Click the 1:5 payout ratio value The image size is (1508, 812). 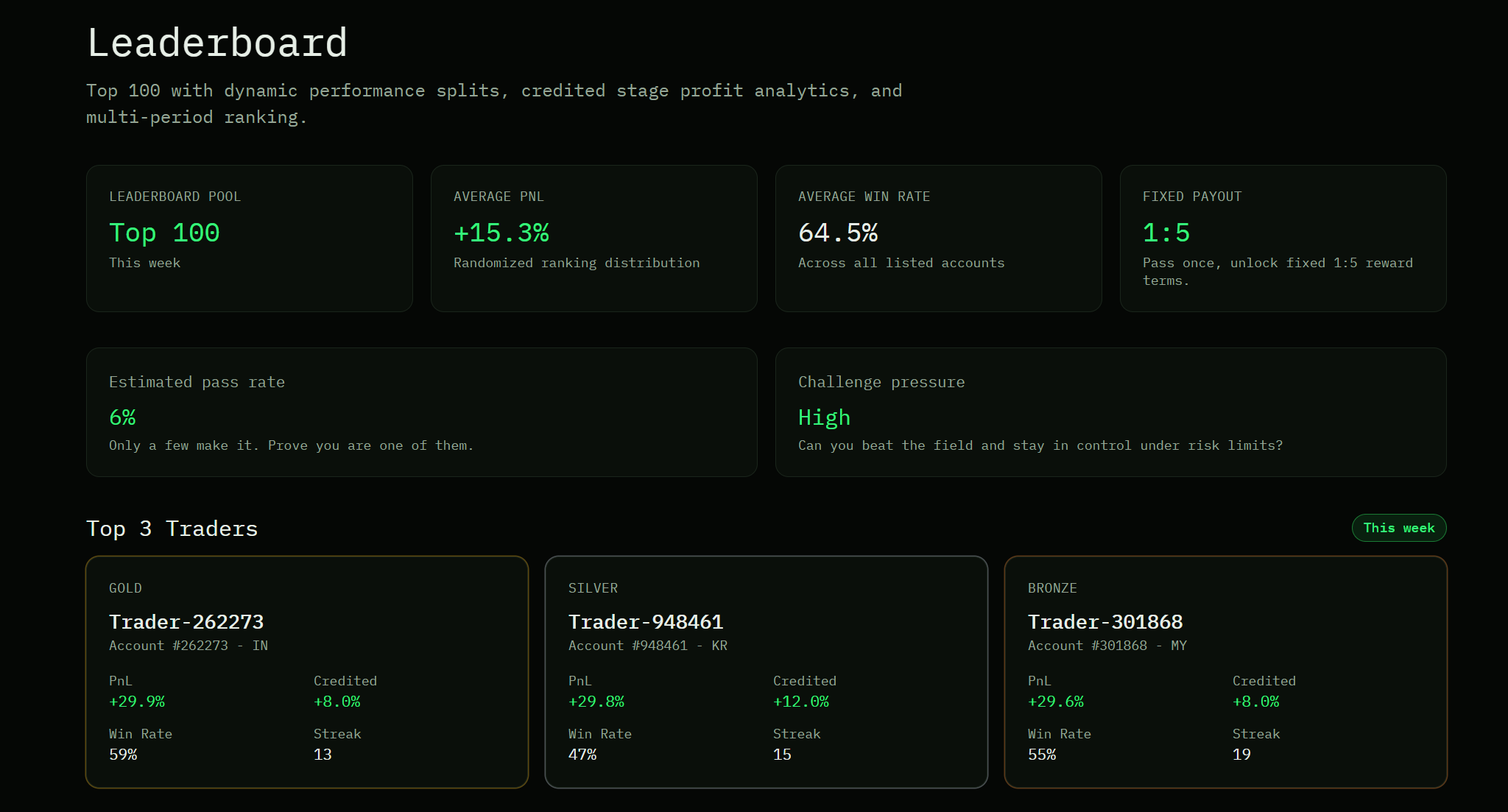pos(1166,233)
